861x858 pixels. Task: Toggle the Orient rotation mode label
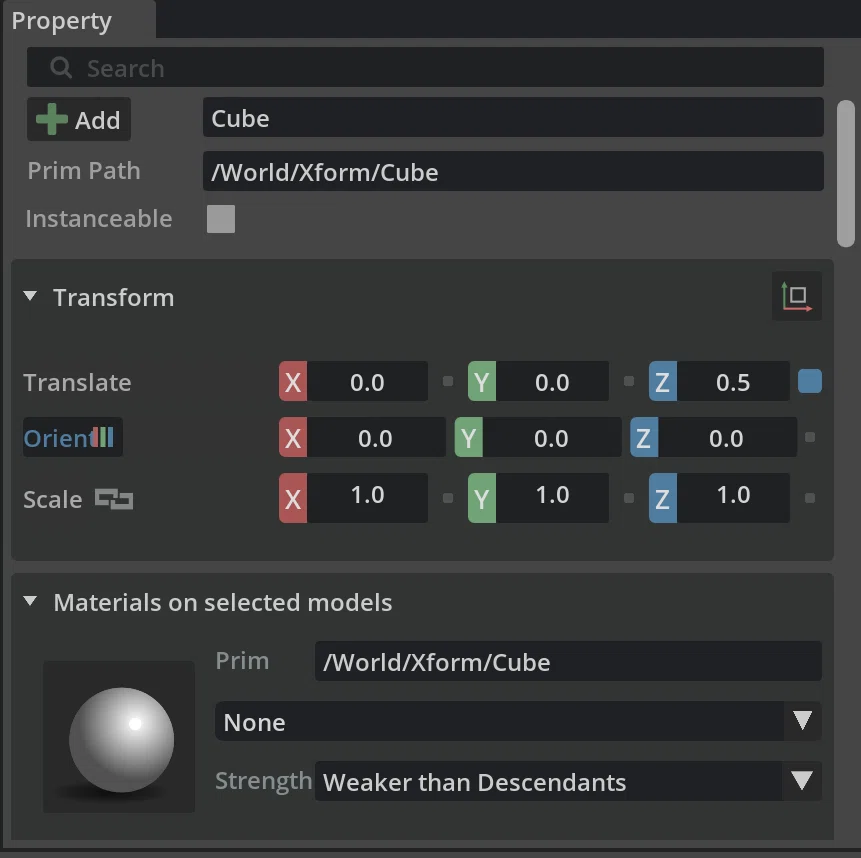click(72, 438)
